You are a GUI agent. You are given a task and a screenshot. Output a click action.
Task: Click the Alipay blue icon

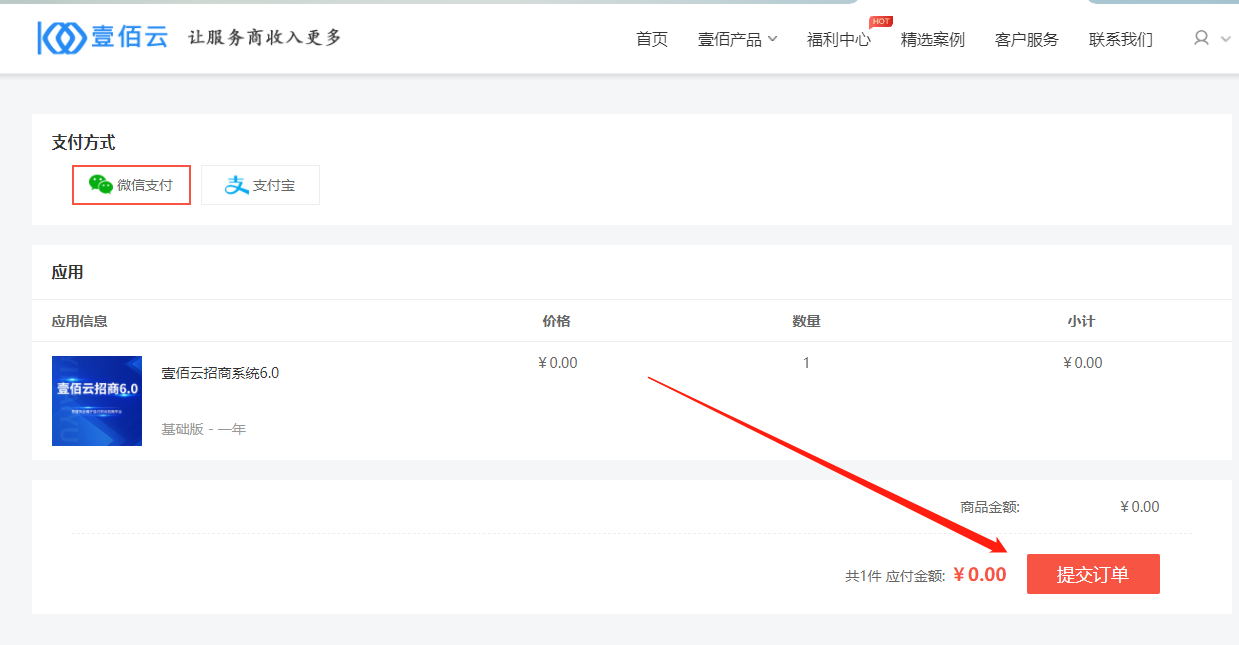point(236,185)
